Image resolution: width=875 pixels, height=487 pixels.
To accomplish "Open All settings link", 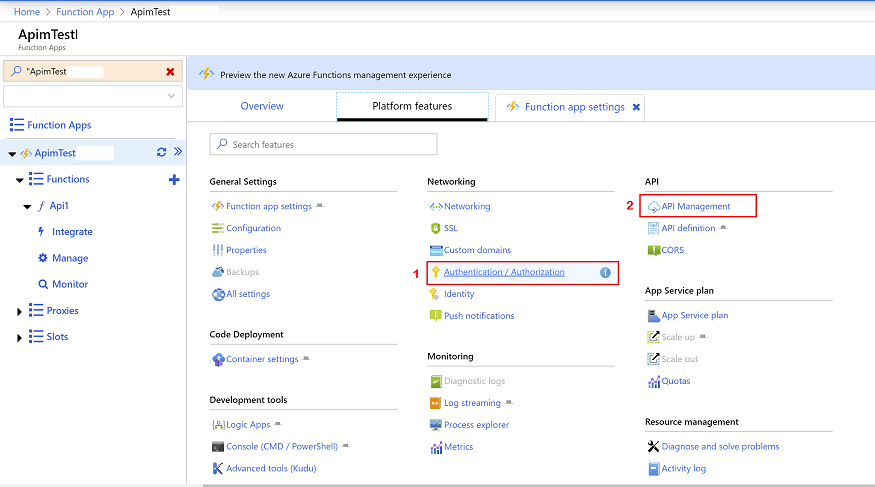I will click(248, 293).
